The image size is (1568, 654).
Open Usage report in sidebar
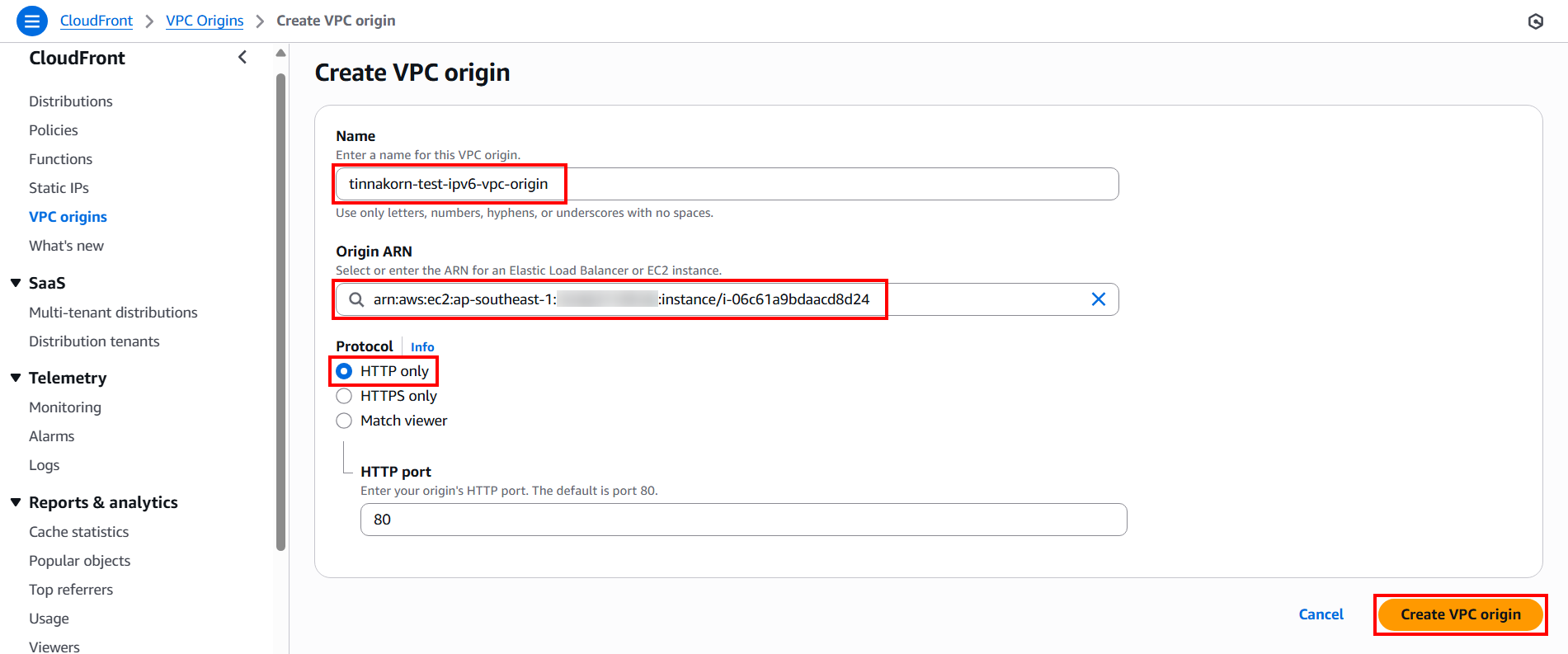pyautogui.click(x=49, y=619)
